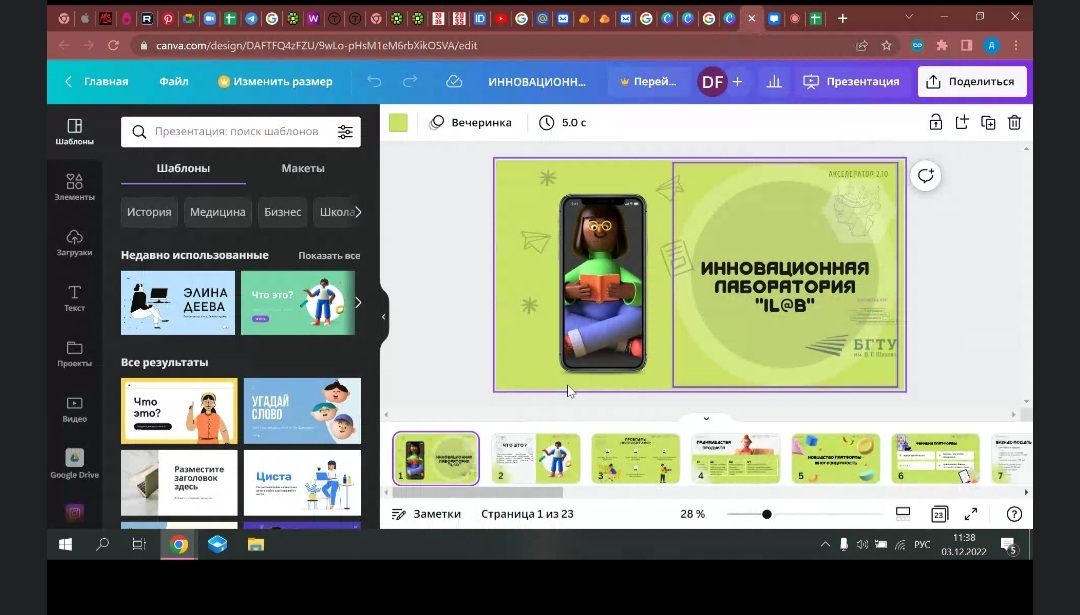This screenshot has width=1080, height=615.
Task: Open the Windows Start menu
Action: tap(65, 544)
